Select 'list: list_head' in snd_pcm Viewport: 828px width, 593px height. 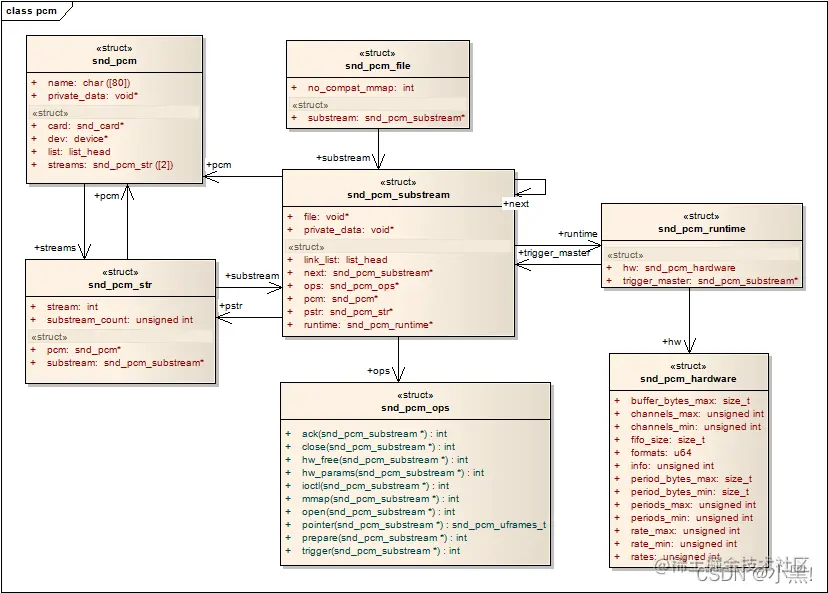click(79, 152)
